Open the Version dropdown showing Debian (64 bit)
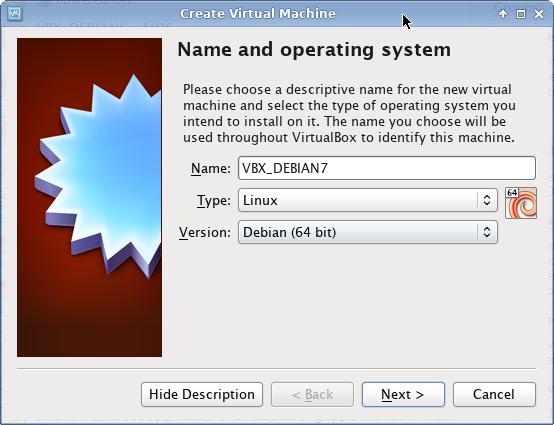 368,232
